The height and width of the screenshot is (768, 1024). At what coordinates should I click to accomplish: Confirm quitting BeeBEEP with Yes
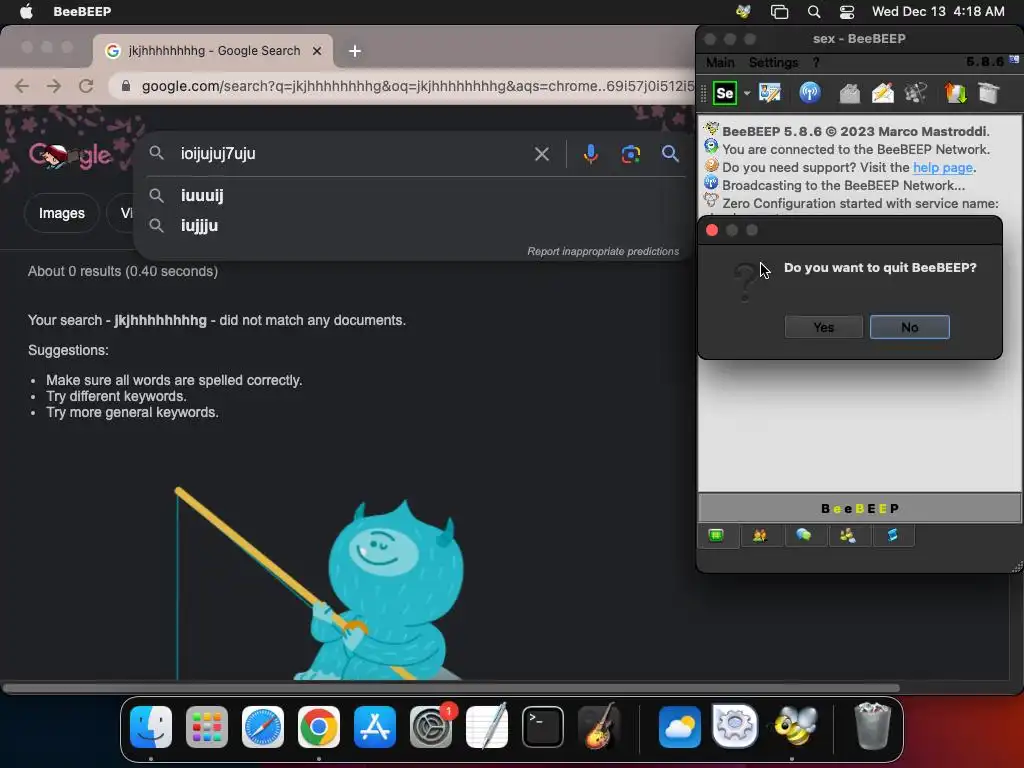pos(824,327)
